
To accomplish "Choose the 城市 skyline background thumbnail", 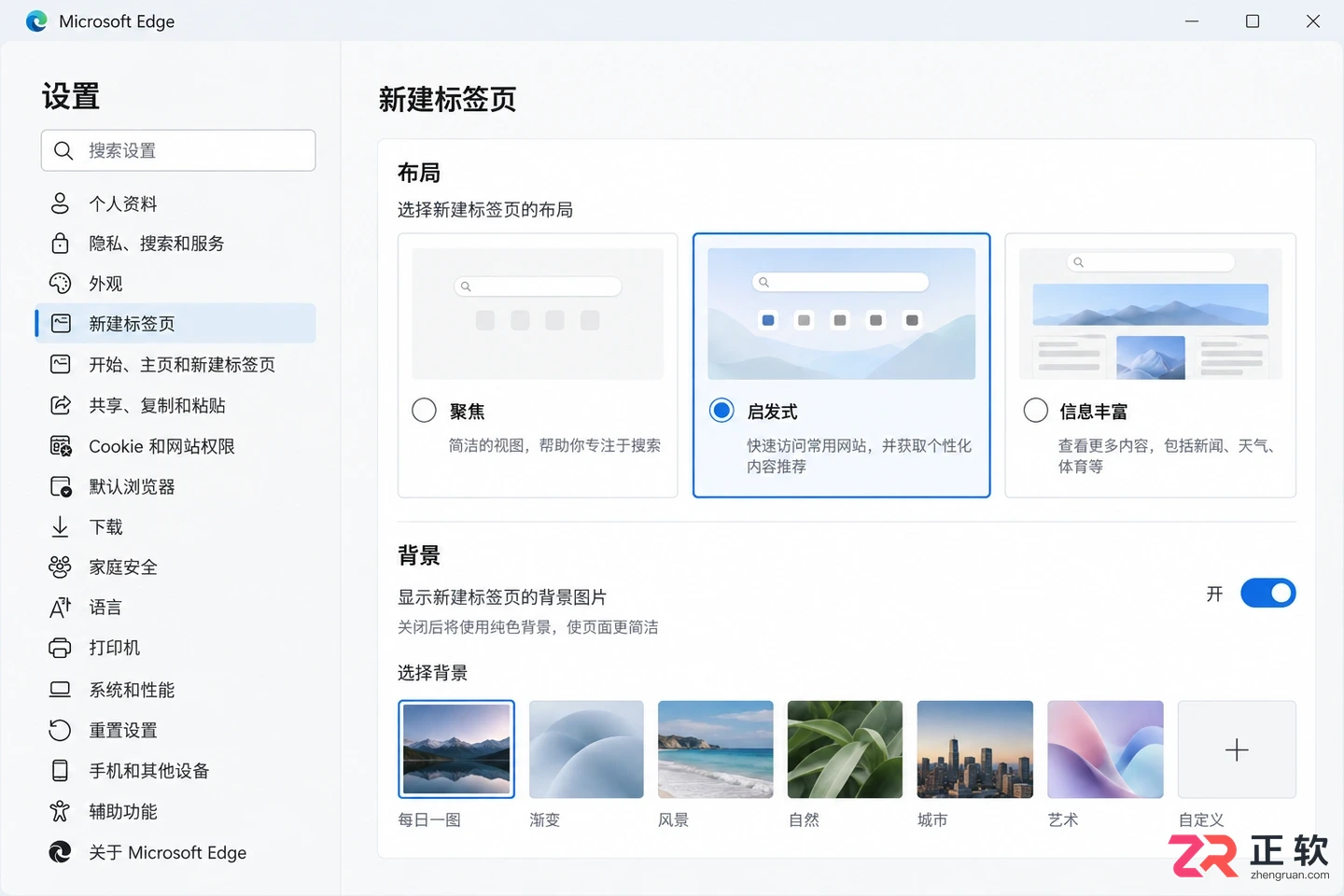I will [x=975, y=749].
